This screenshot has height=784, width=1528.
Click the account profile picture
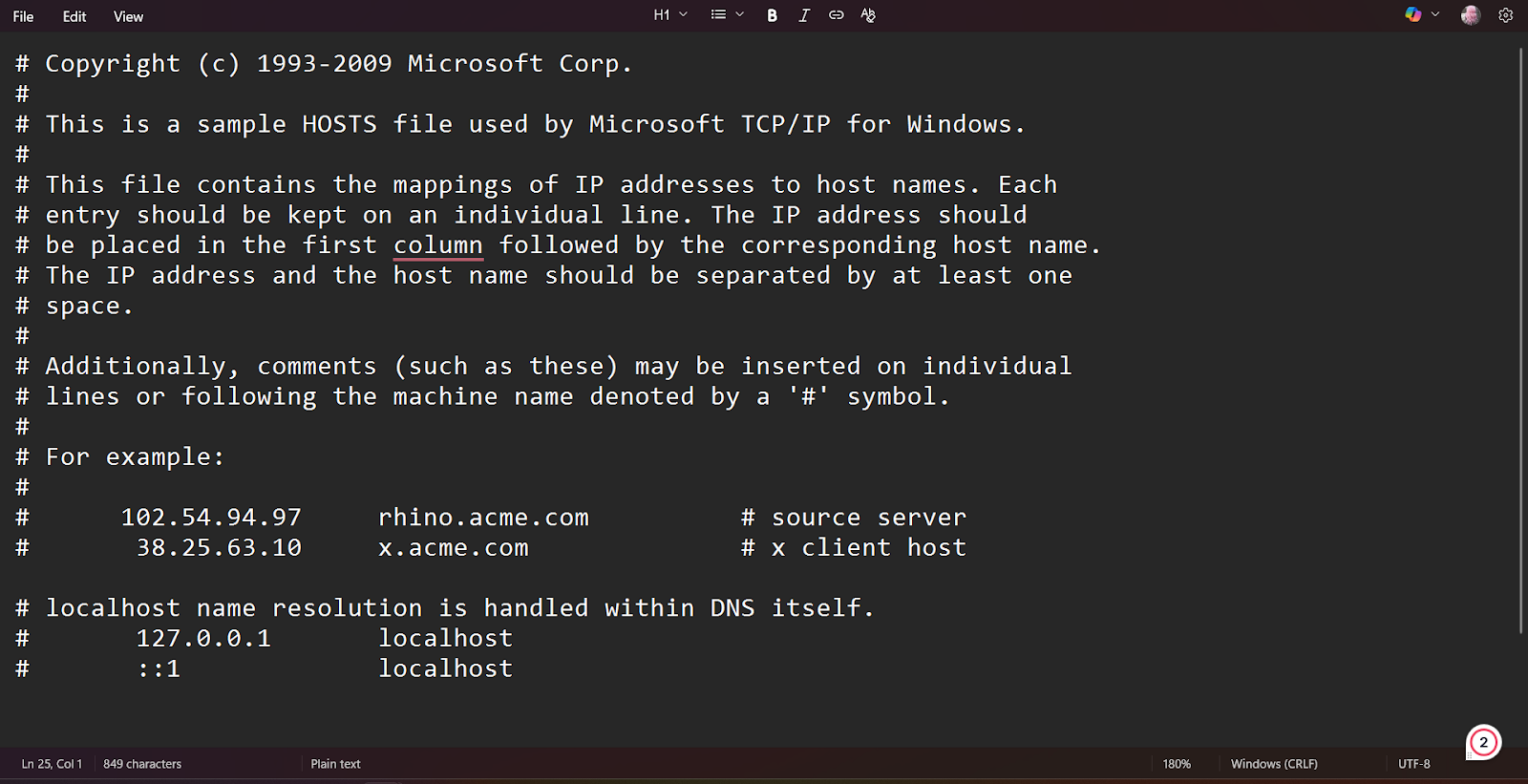[x=1471, y=15]
